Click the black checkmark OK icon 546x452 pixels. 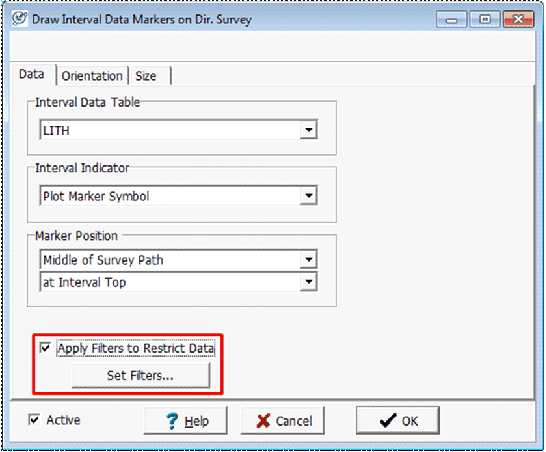388,421
